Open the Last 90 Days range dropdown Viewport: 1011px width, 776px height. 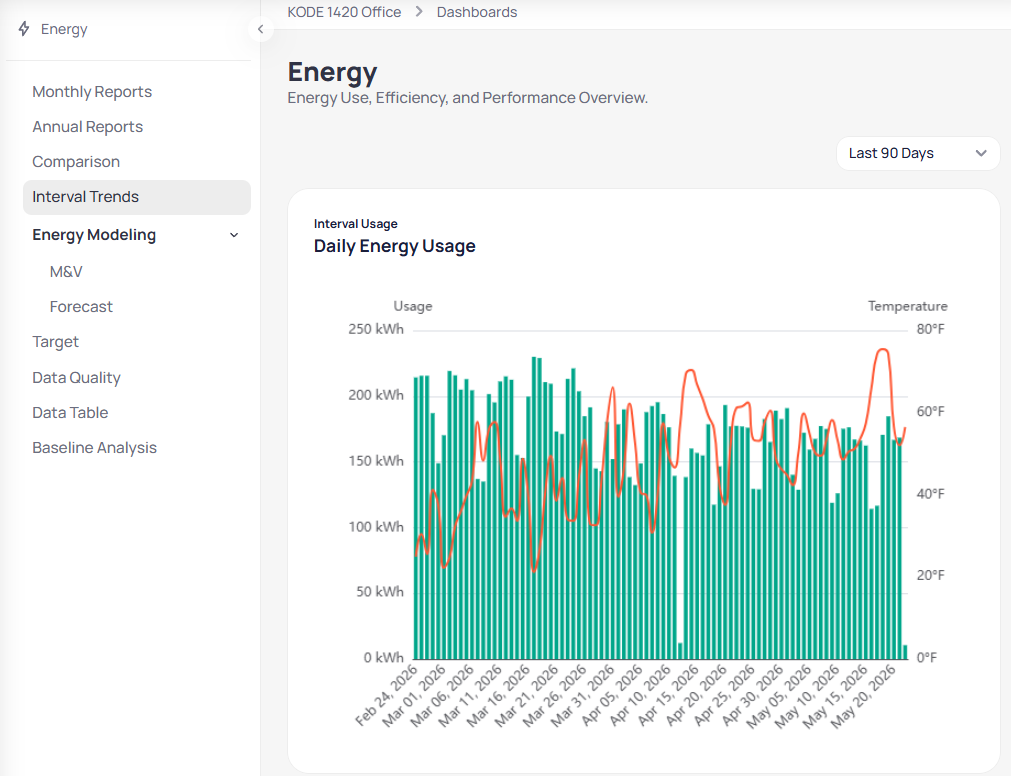pyautogui.click(x=918, y=153)
